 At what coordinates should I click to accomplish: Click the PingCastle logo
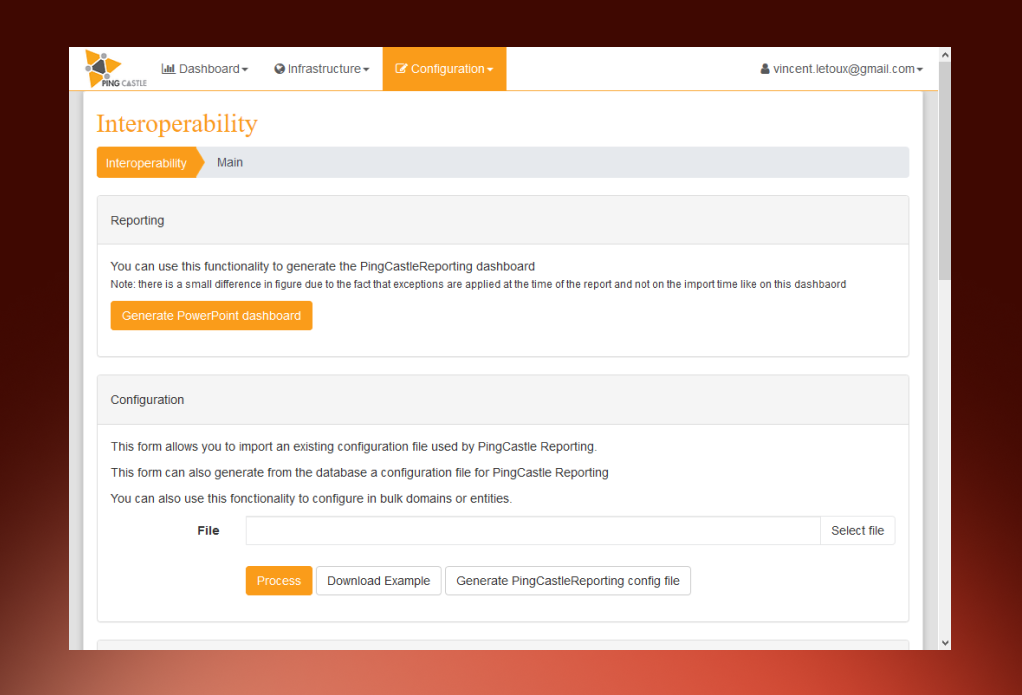115,68
